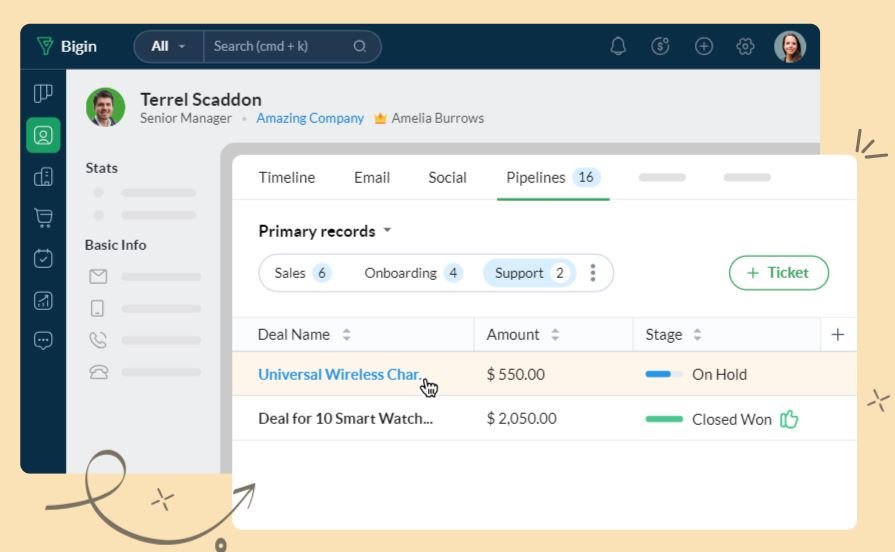Open the Universal Wireless Char. deal link
The width and height of the screenshot is (895, 552).
click(x=340, y=374)
